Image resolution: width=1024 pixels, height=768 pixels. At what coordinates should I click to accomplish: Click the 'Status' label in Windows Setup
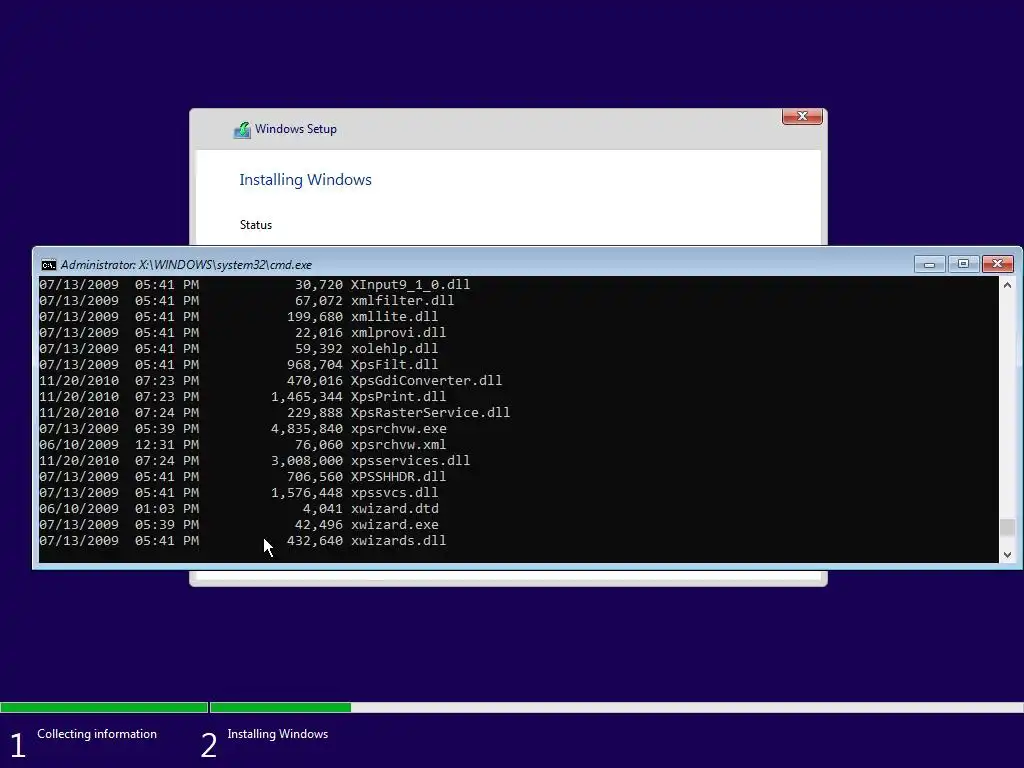pyautogui.click(x=255, y=225)
